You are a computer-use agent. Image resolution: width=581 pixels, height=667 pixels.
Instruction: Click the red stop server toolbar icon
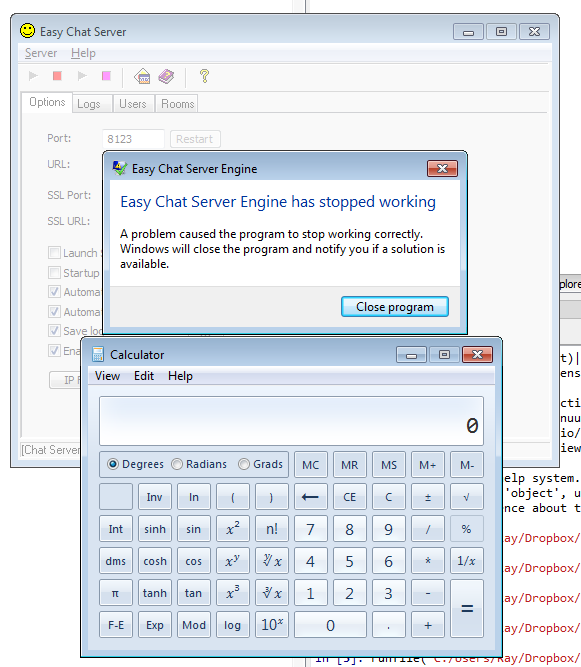(x=57, y=76)
